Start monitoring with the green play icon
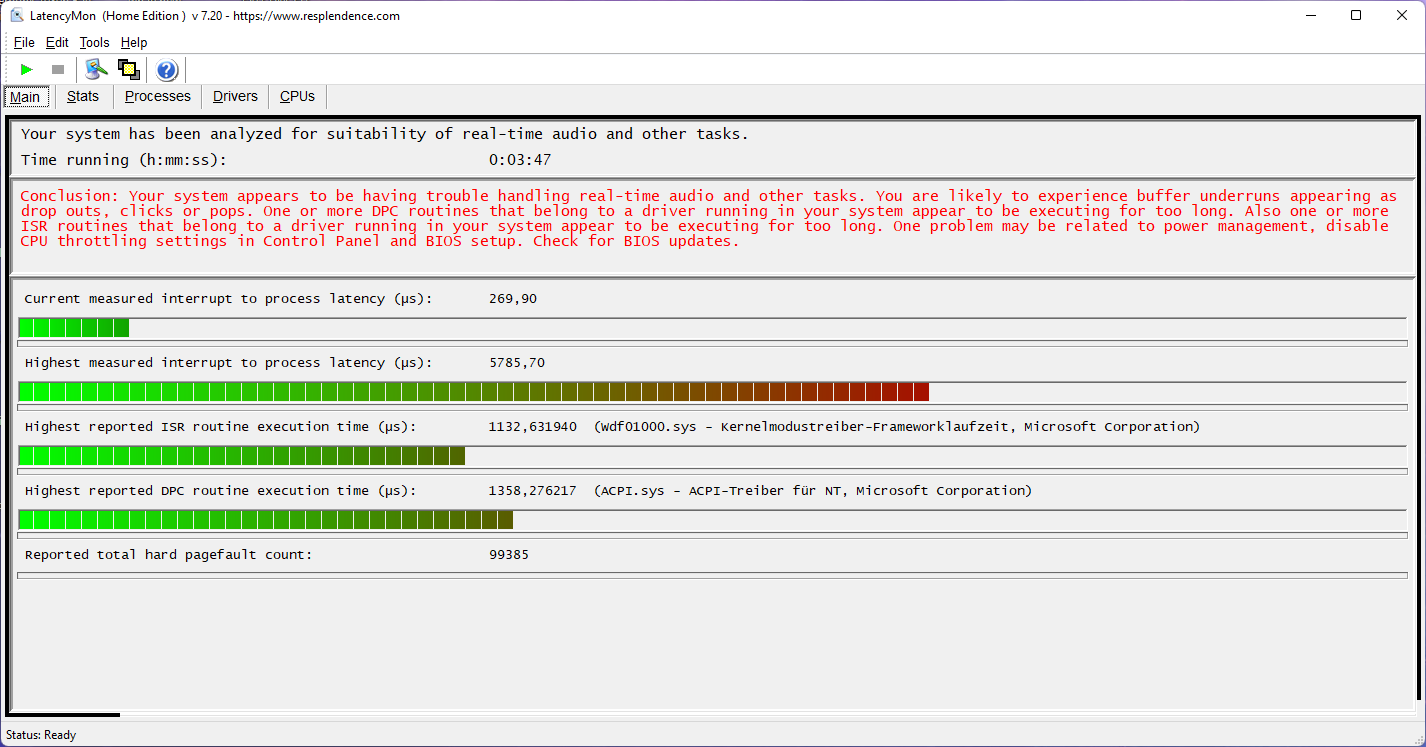 coord(27,69)
